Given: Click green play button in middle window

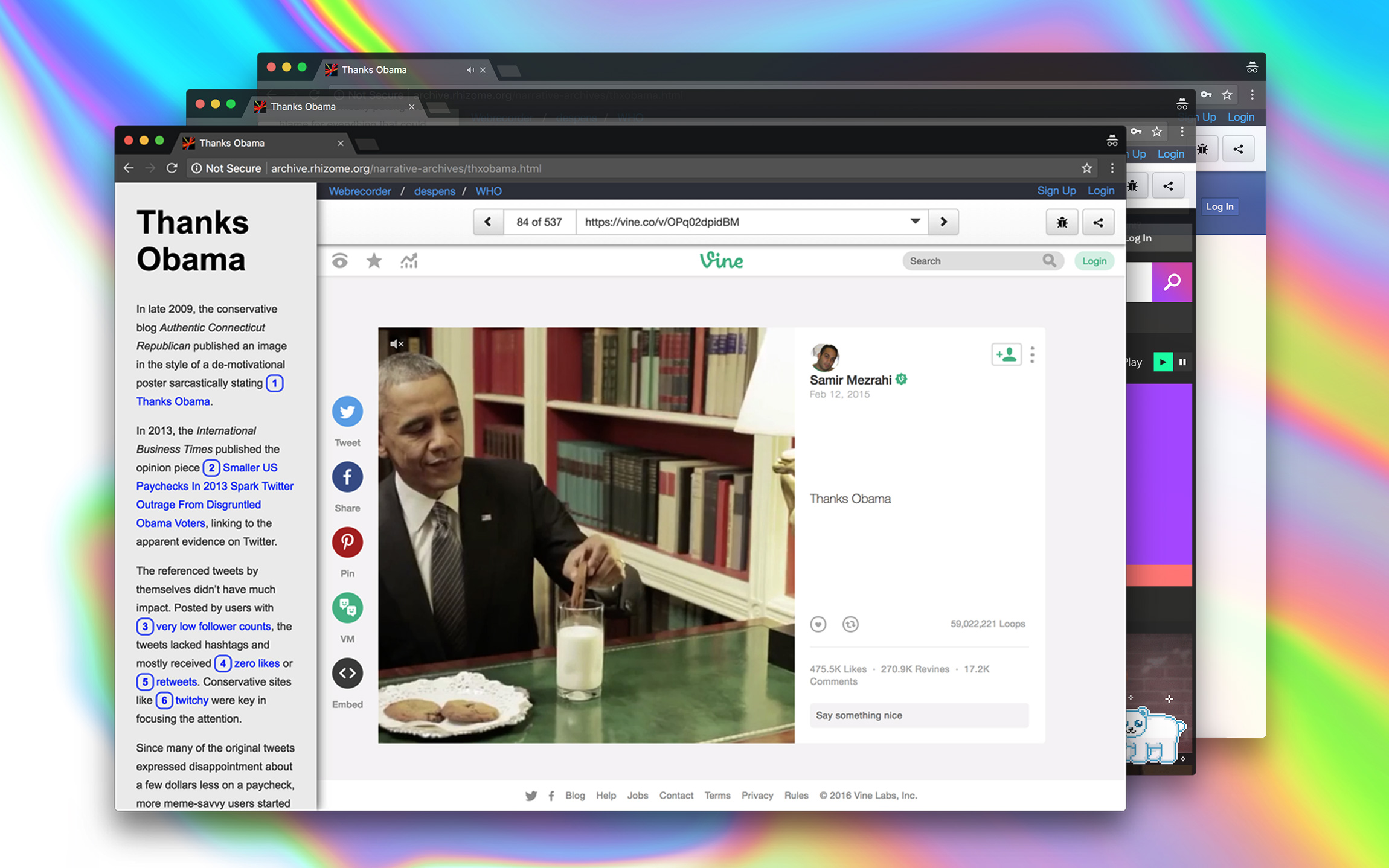Looking at the screenshot, I should pyautogui.click(x=1163, y=362).
